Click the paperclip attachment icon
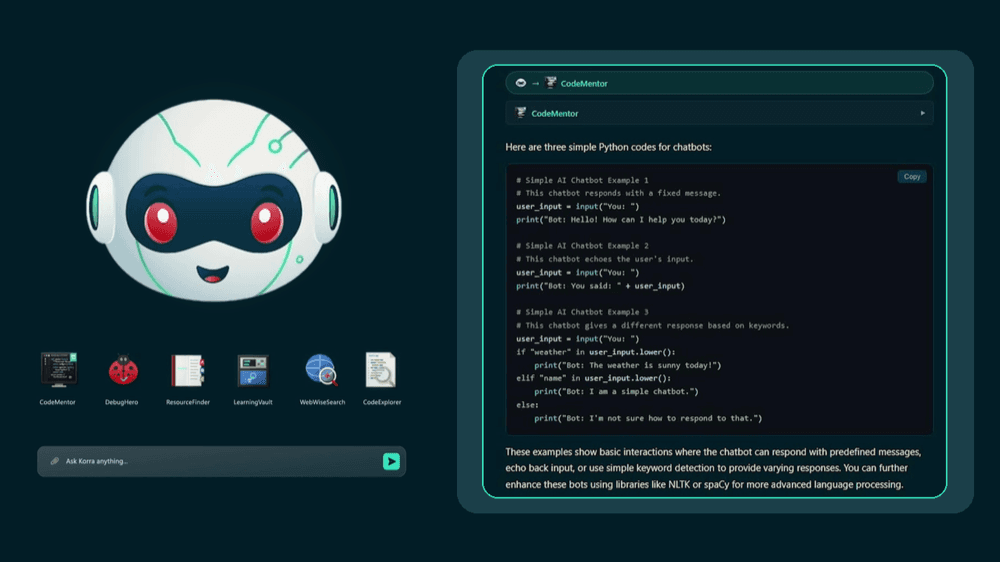Image resolution: width=1000 pixels, height=562 pixels. point(55,461)
